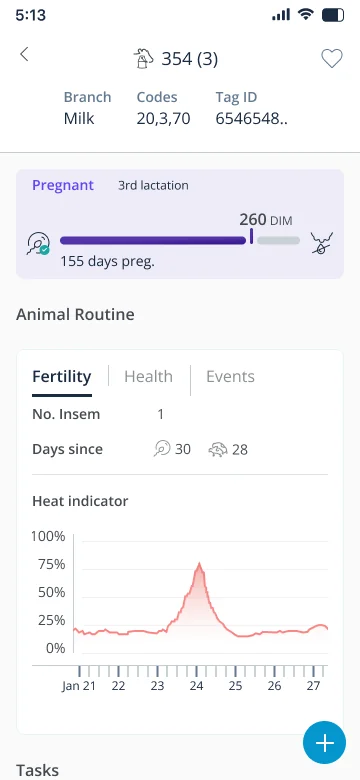The height and width of the screenshot is (780, 360).
Task: Click the insemination icon next to 30
Action: [x=162, y=449]
